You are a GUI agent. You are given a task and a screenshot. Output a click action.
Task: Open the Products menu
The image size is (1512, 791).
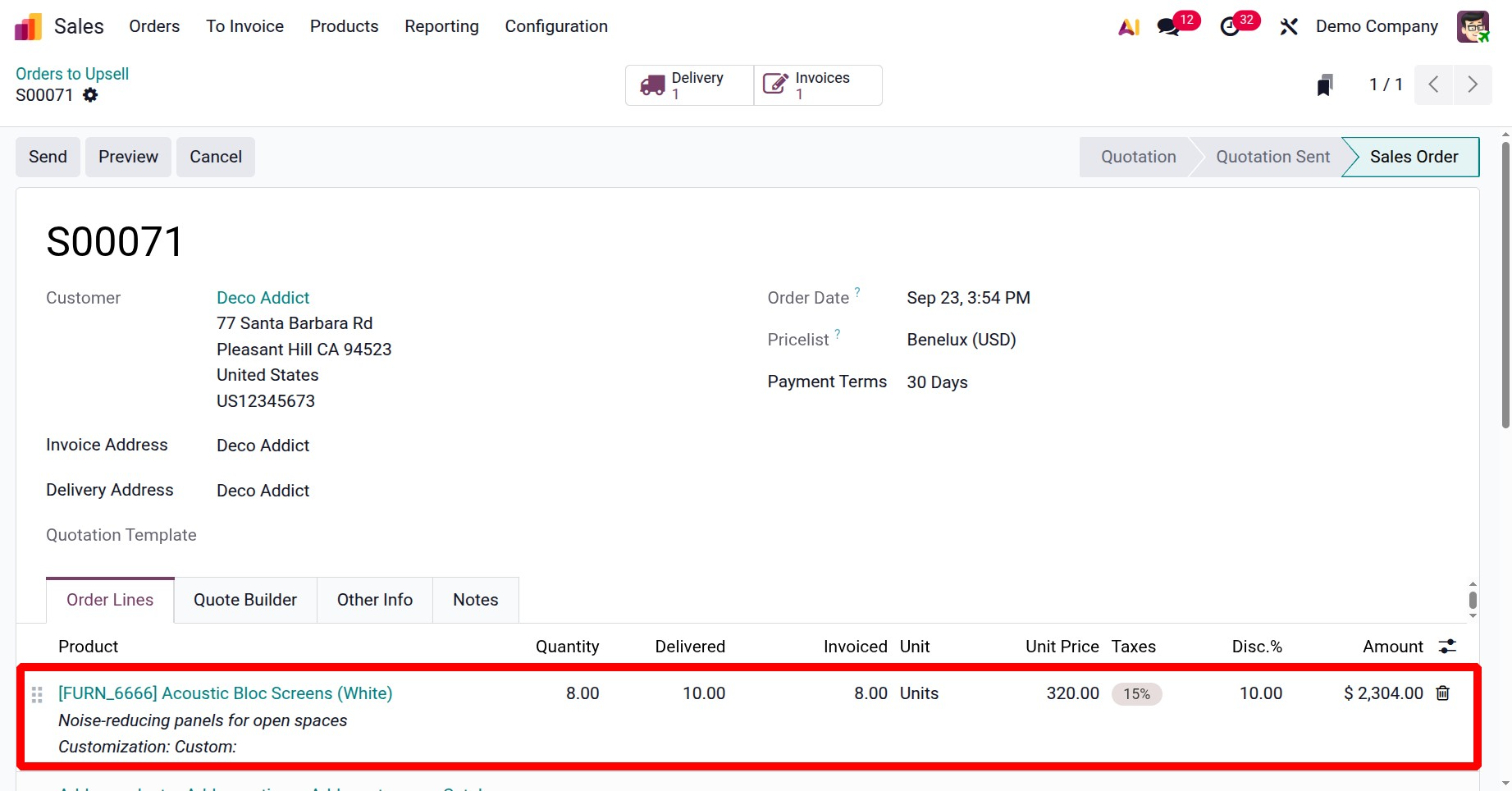(x=345, y=26)
